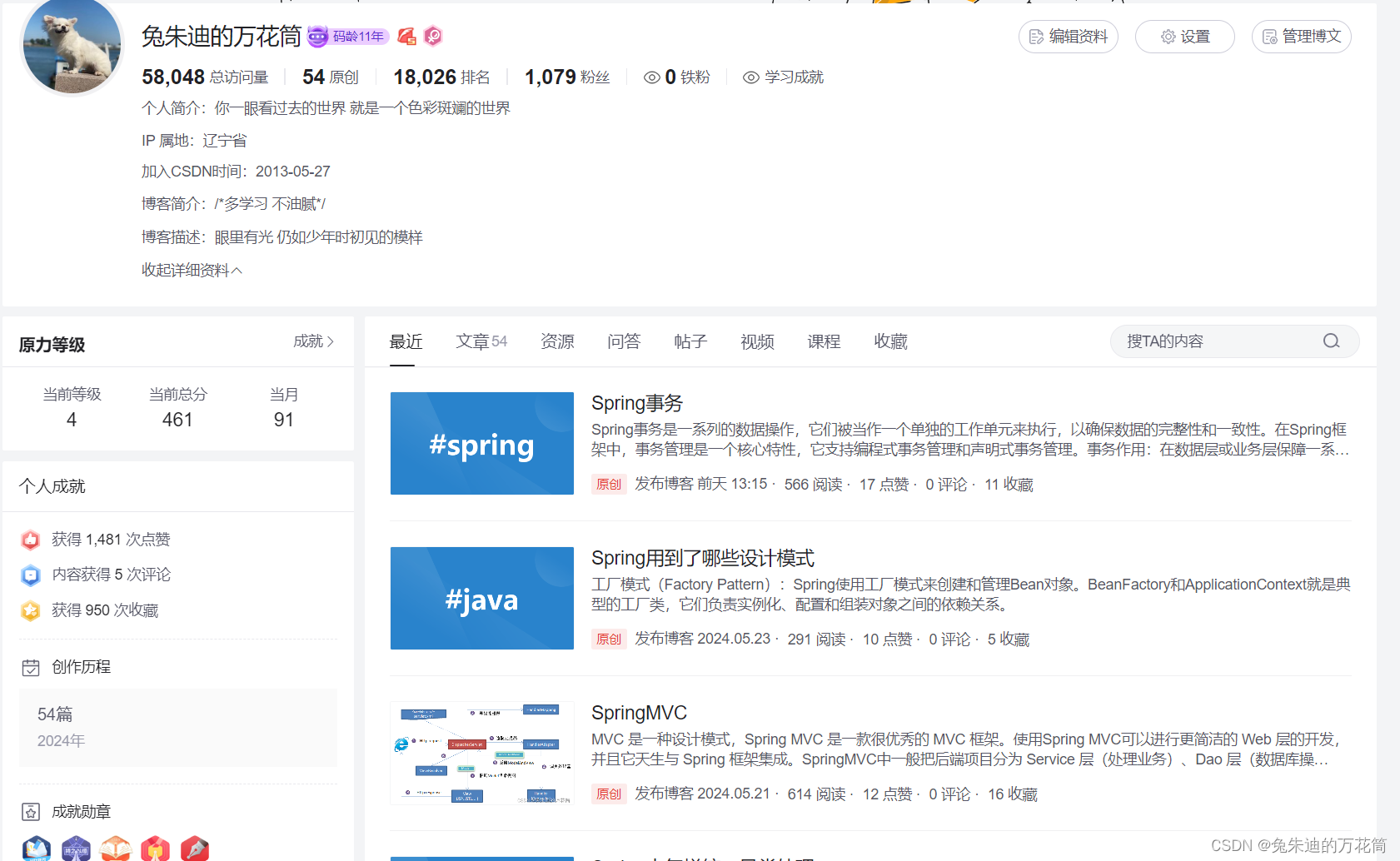Open 管理博文 manage posts button
1400x861 pixels.
click(x=1302, y=37)
